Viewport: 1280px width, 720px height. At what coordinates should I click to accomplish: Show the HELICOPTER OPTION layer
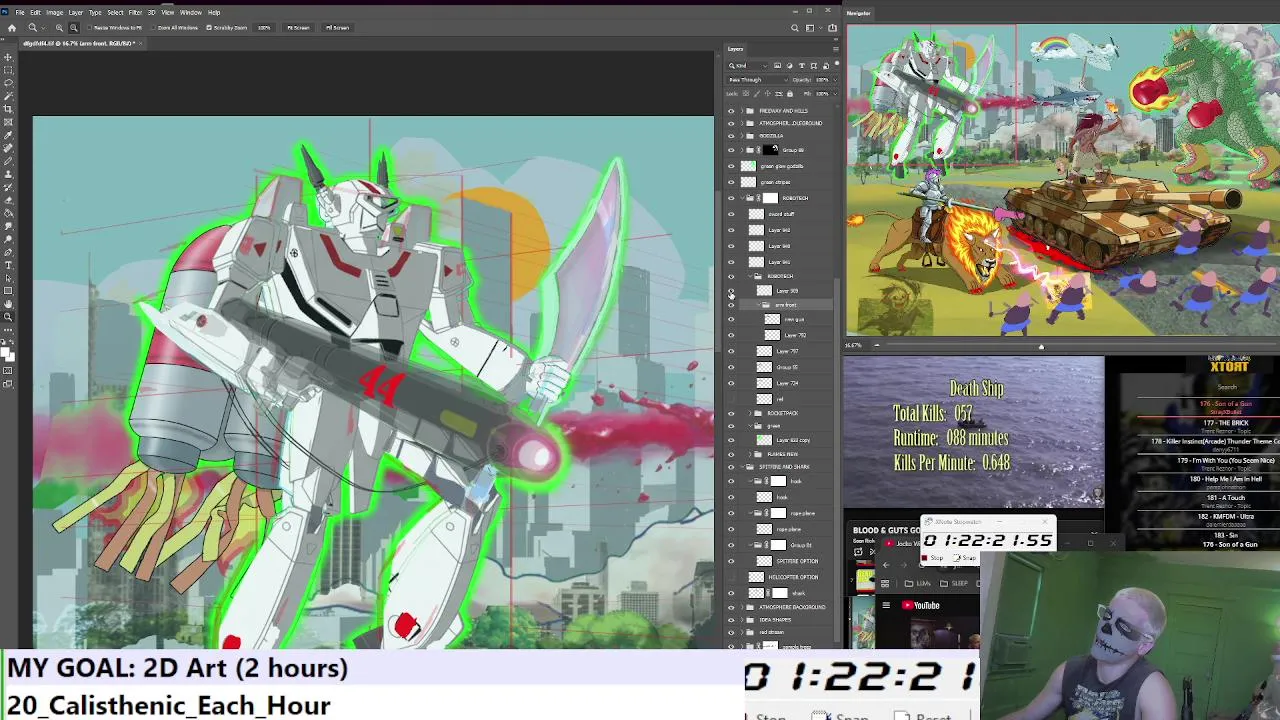[x=731, y=577]
